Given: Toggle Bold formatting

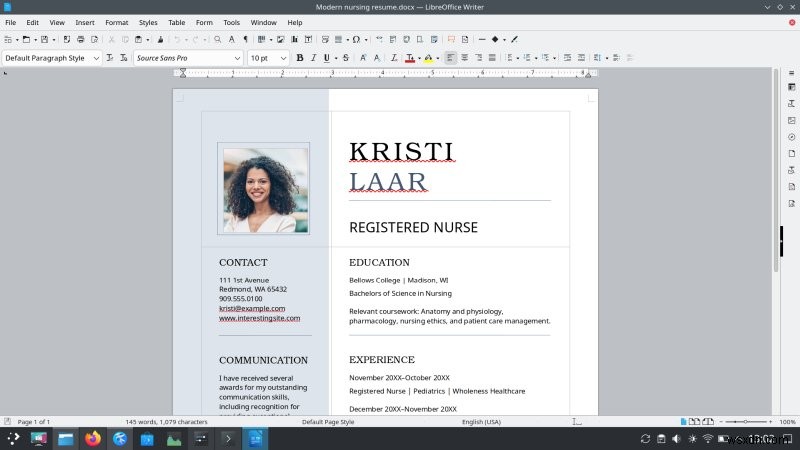Looking at the screenshot, I should tap(300, 58).
